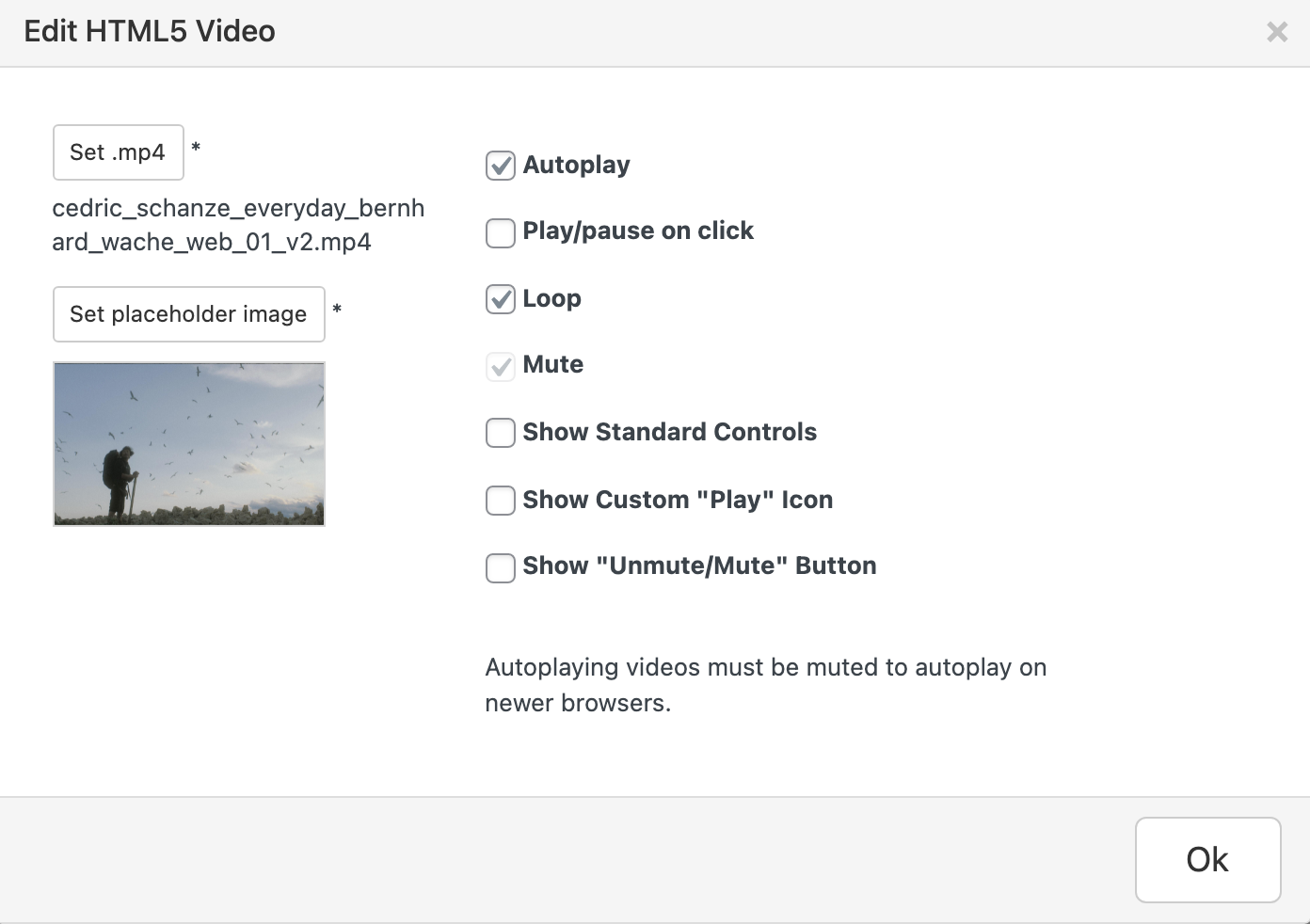This screenshot has width=1310, height=924.
Task: Click the Set placeholder image button
Action: 188,314
